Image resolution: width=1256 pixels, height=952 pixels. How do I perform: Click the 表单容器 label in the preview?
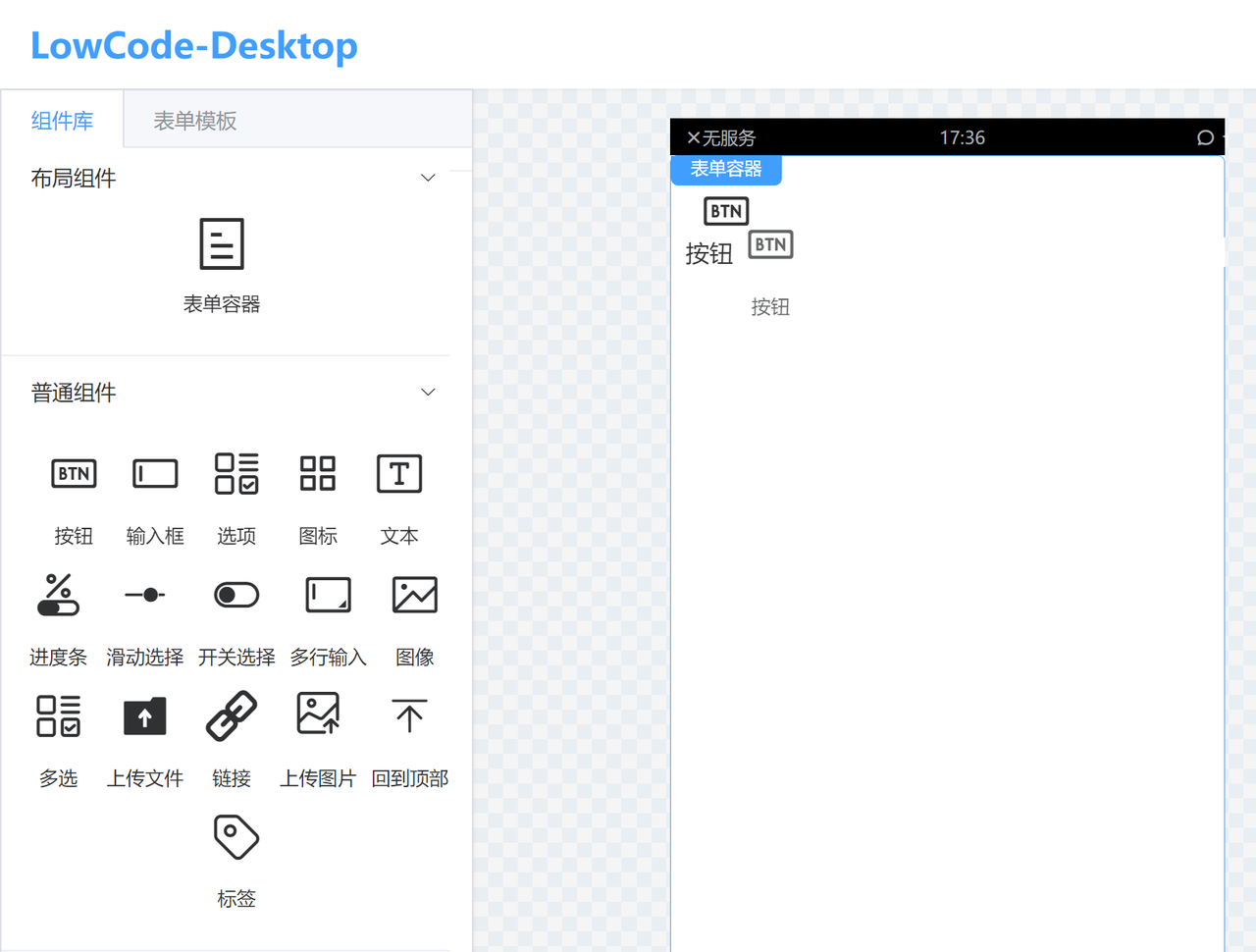[726, 169]
